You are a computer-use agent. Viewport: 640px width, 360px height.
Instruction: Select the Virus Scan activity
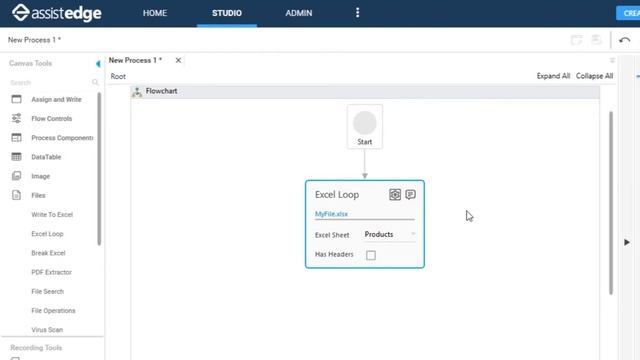[47, 330]
